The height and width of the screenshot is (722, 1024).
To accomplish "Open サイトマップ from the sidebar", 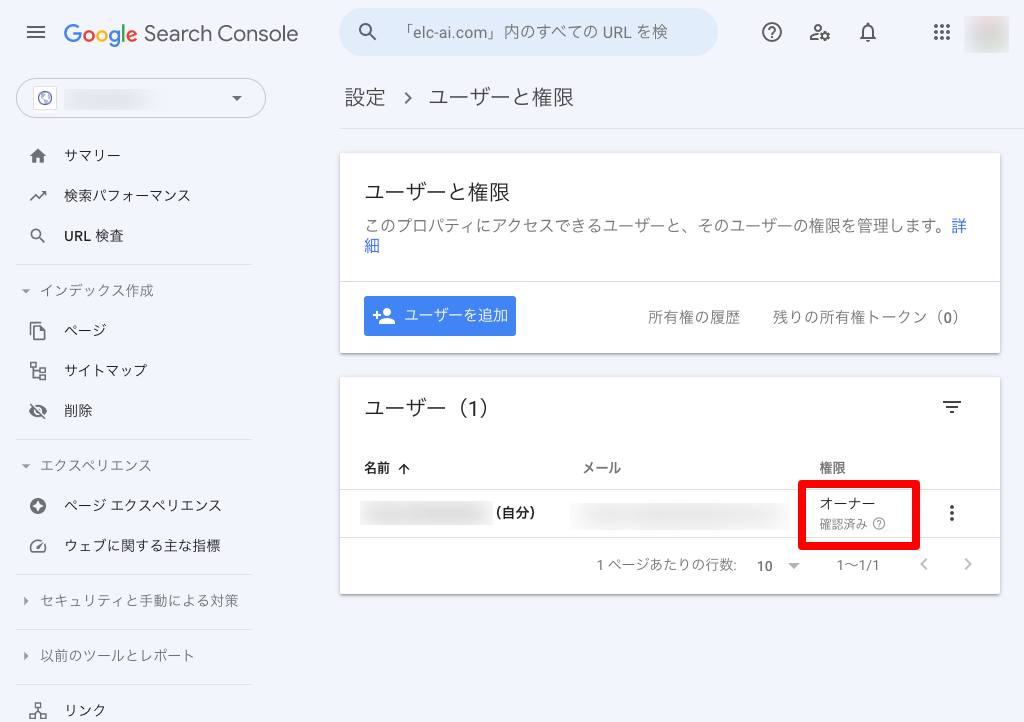I will tap(105, 370).
